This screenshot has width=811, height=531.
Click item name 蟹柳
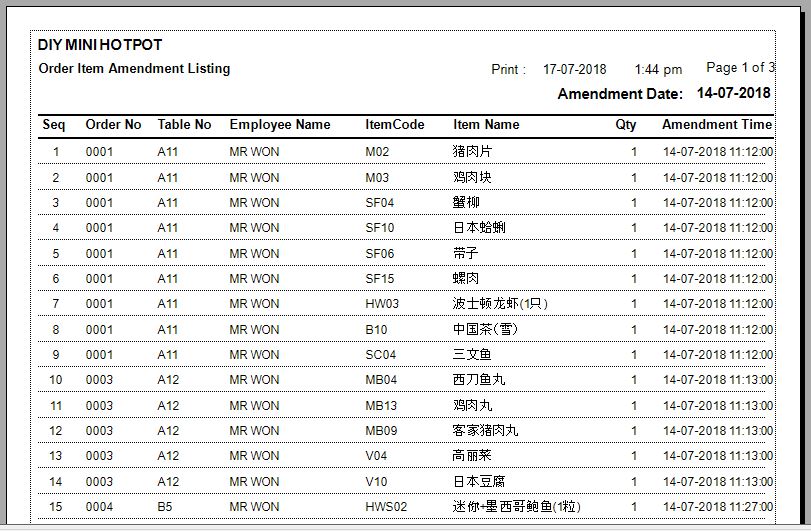point(466,202)
